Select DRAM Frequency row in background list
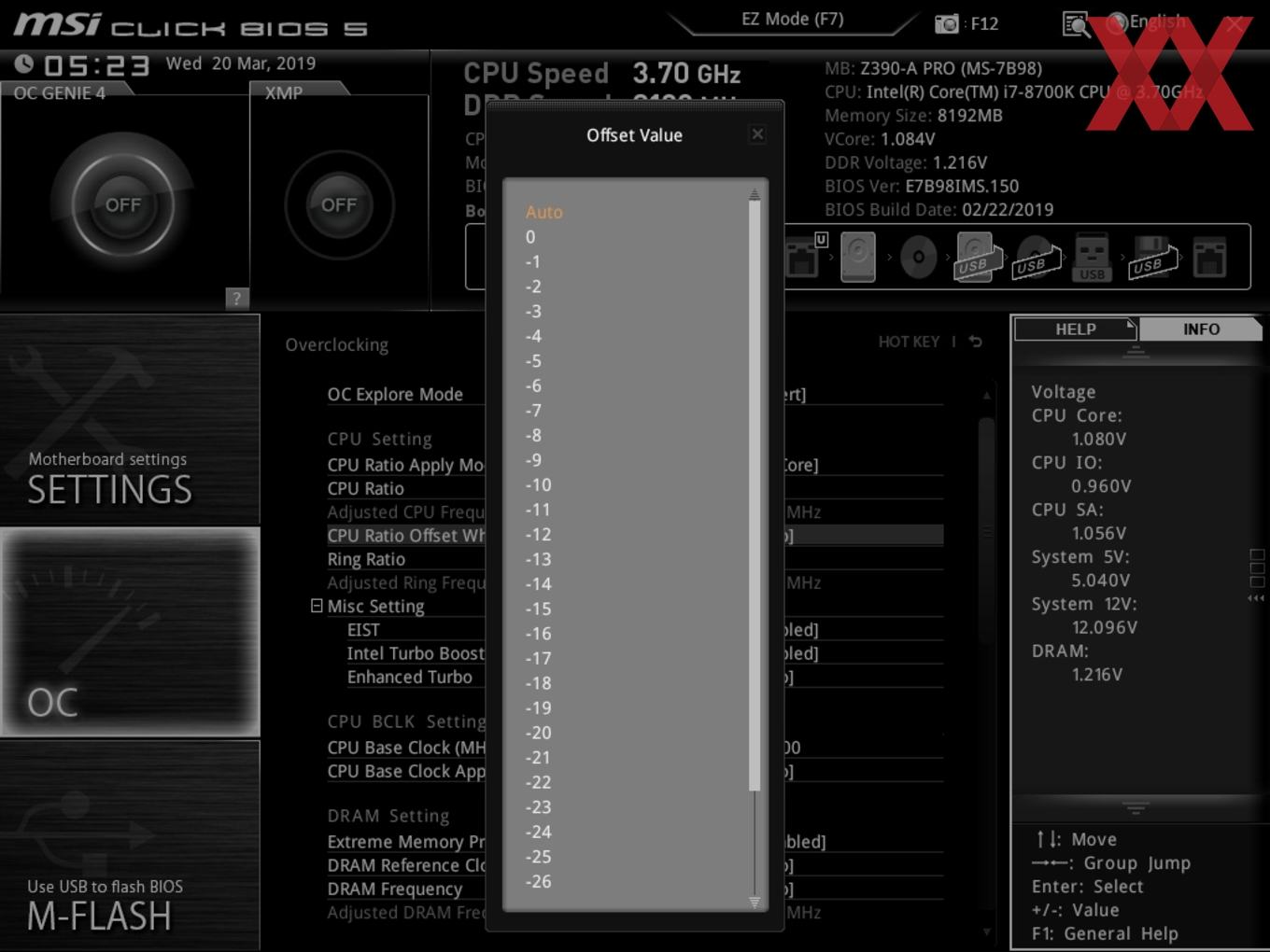 tap(394, 889)
